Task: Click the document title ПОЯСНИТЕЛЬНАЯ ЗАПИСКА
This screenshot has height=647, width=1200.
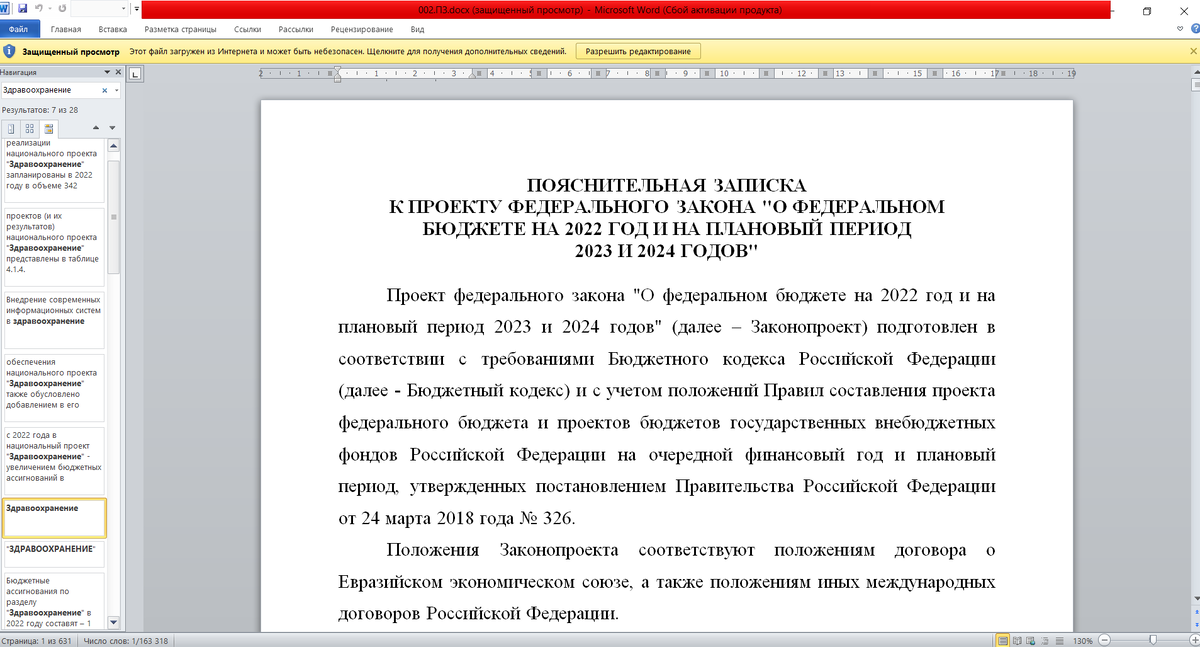Action: [x=666, y=185]
